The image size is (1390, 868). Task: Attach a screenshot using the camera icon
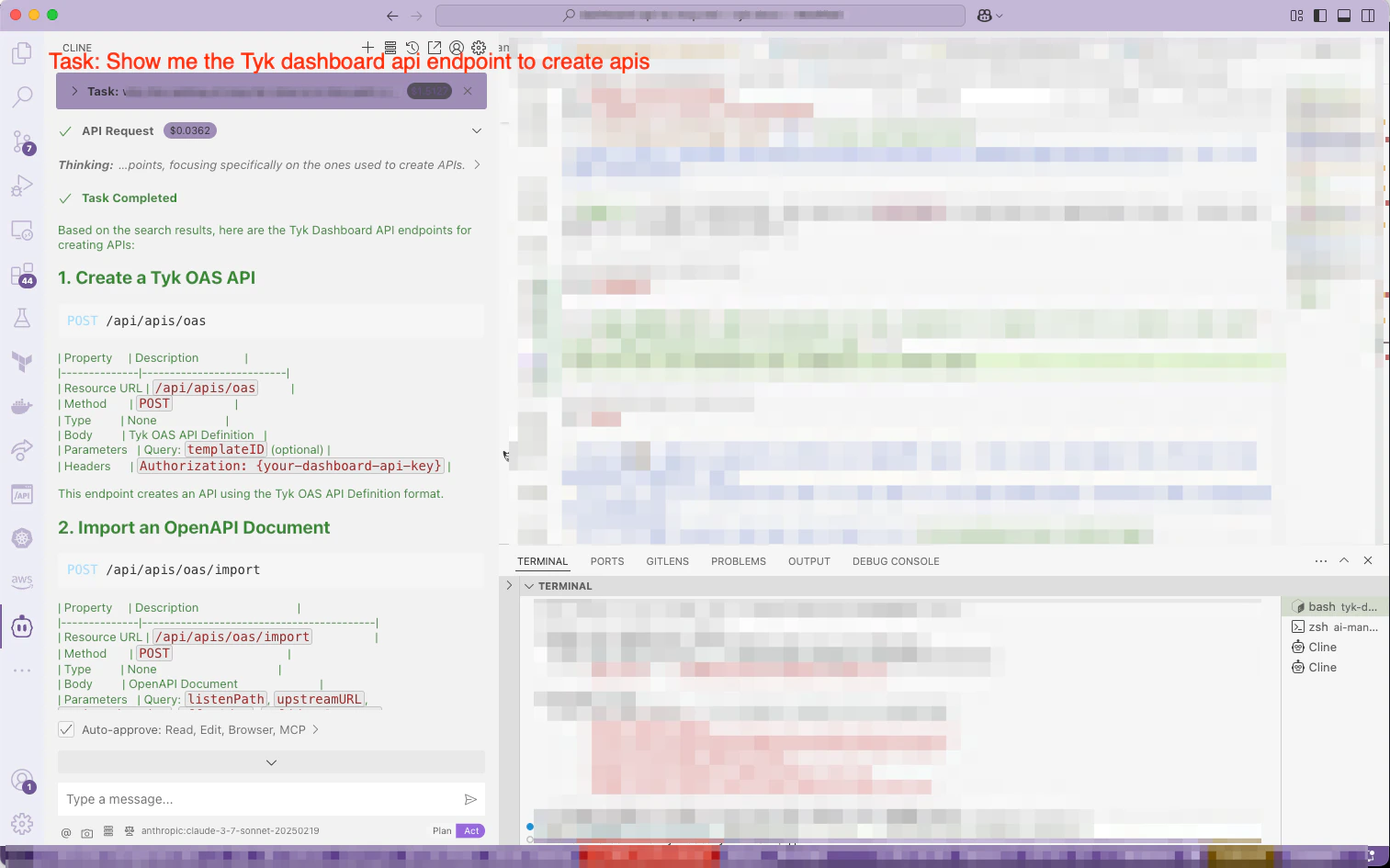(86, 832)
